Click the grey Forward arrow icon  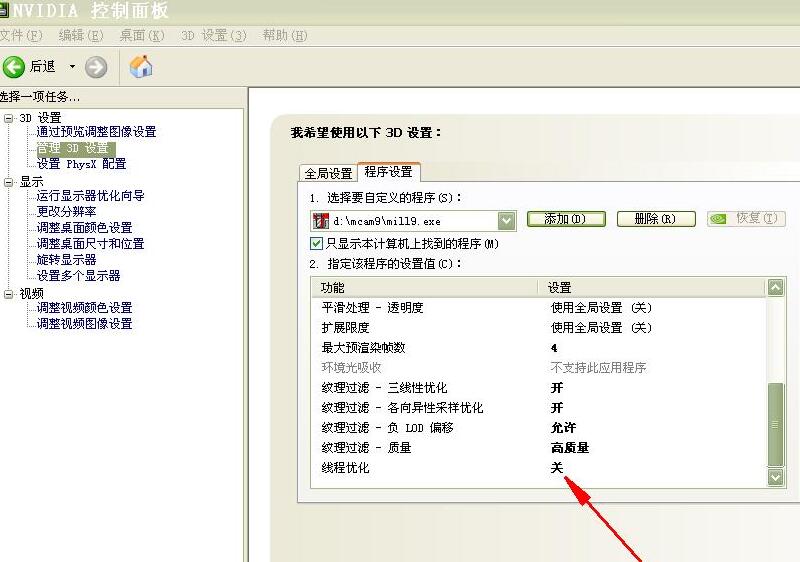(x=96, y=67)
